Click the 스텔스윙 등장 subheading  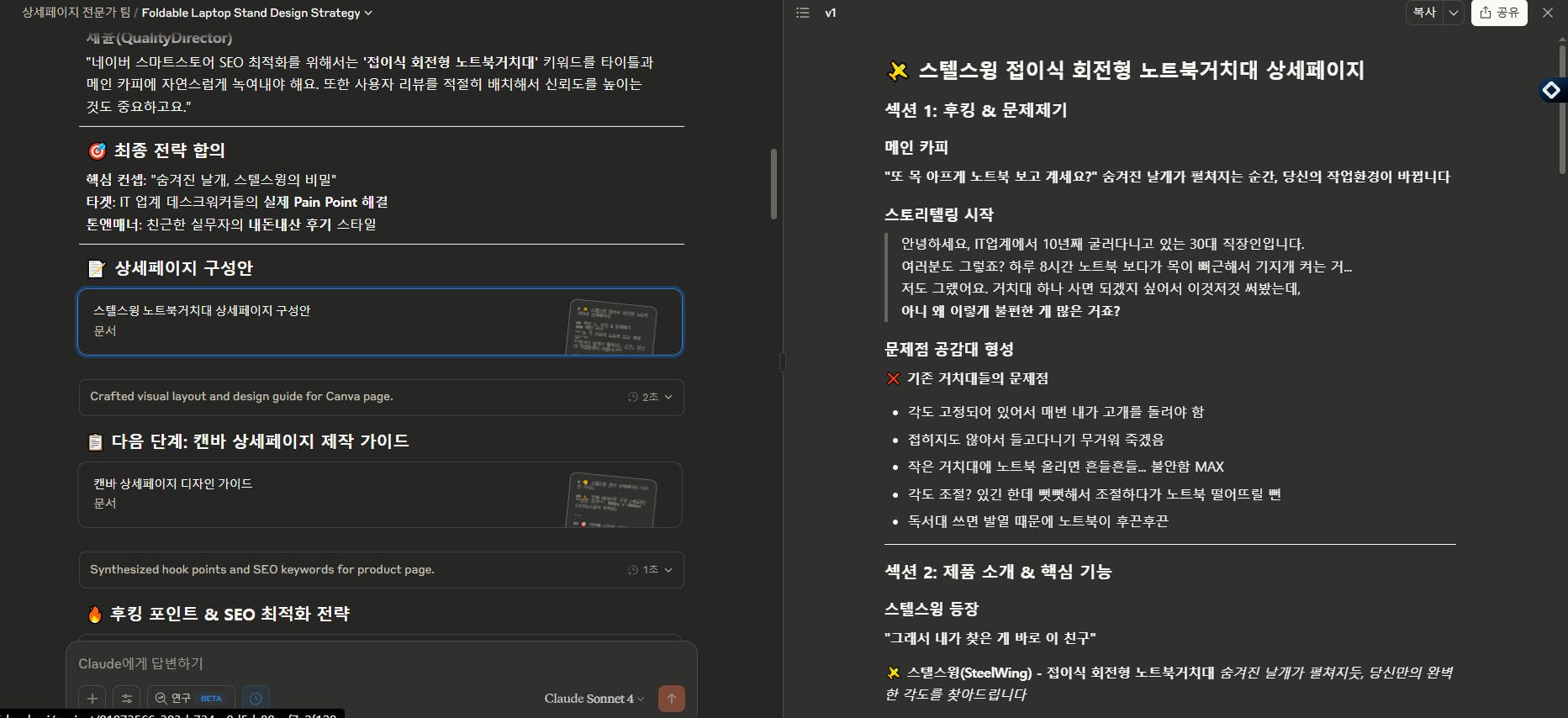coord(932,609)
